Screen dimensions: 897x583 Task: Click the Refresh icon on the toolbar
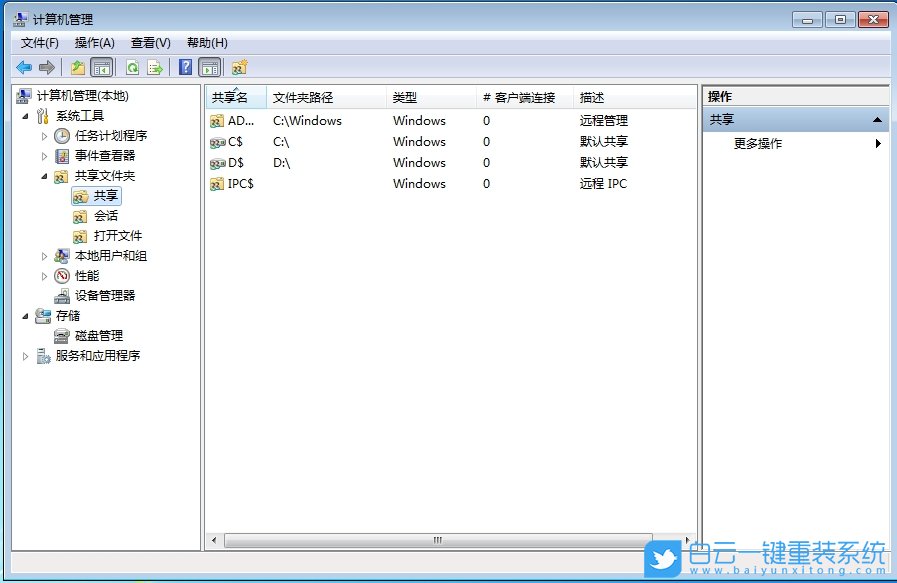click(x=132, y=66)
